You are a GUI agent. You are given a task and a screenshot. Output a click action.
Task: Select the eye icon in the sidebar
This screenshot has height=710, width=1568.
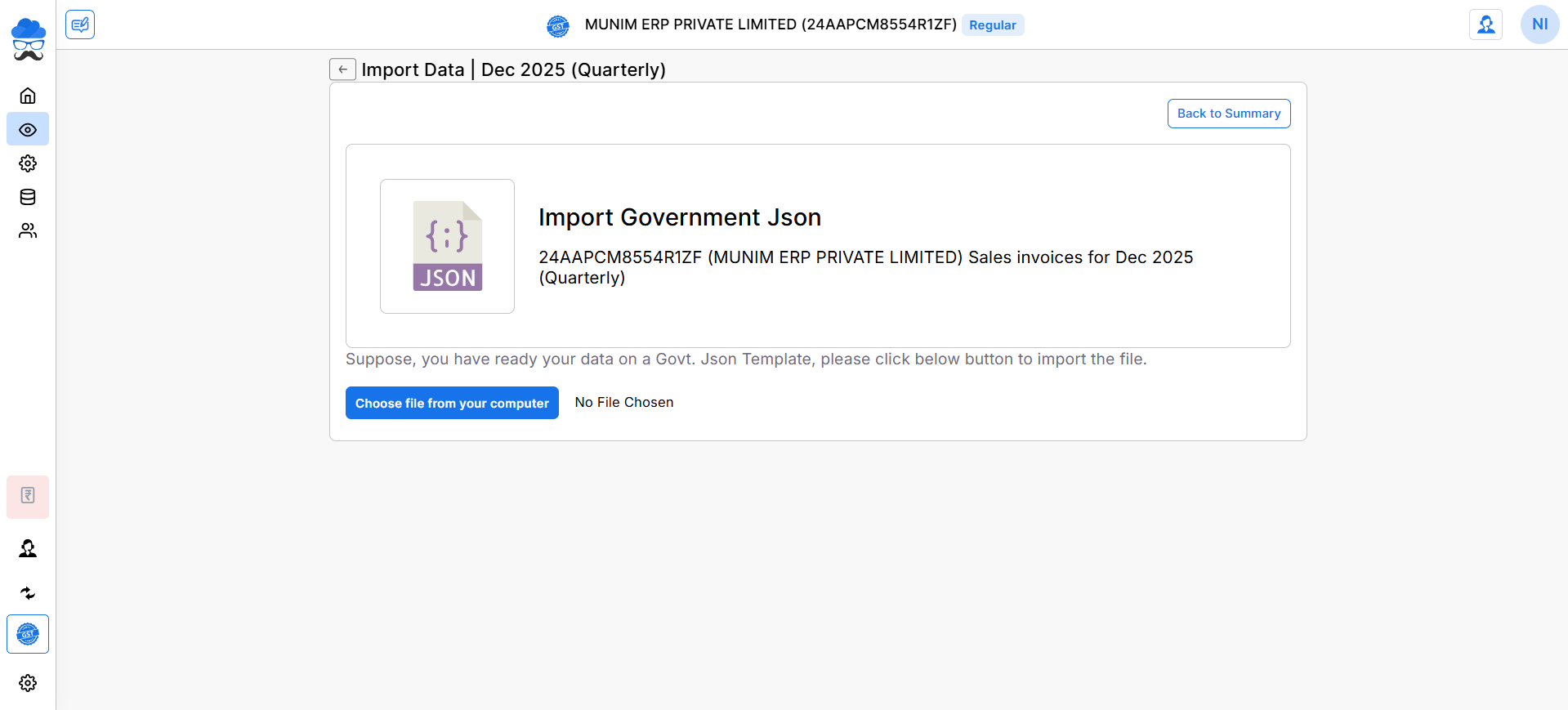28,130
